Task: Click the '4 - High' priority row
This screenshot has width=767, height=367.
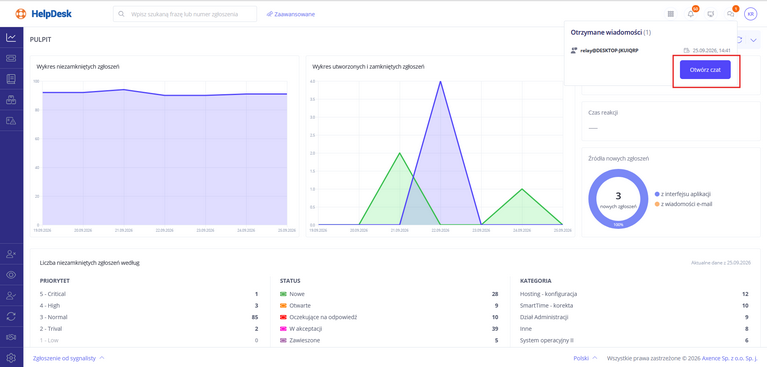Action: [149, 305]
